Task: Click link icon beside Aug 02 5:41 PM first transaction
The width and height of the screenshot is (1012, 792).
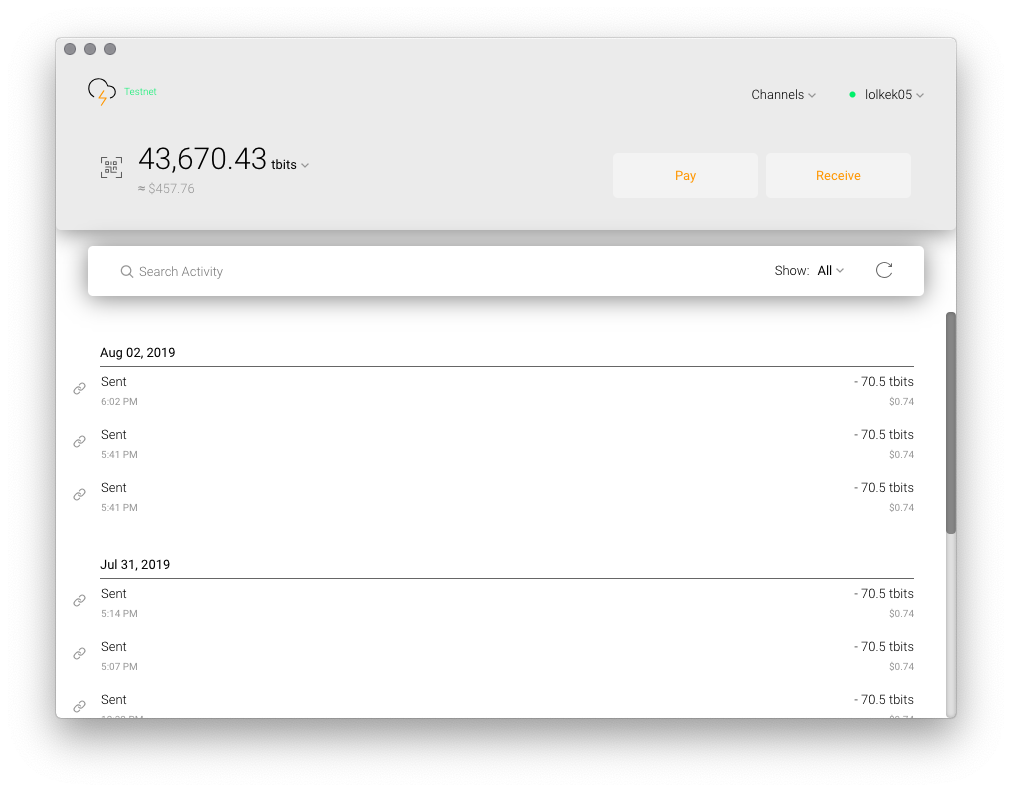Action: point(79,442)
